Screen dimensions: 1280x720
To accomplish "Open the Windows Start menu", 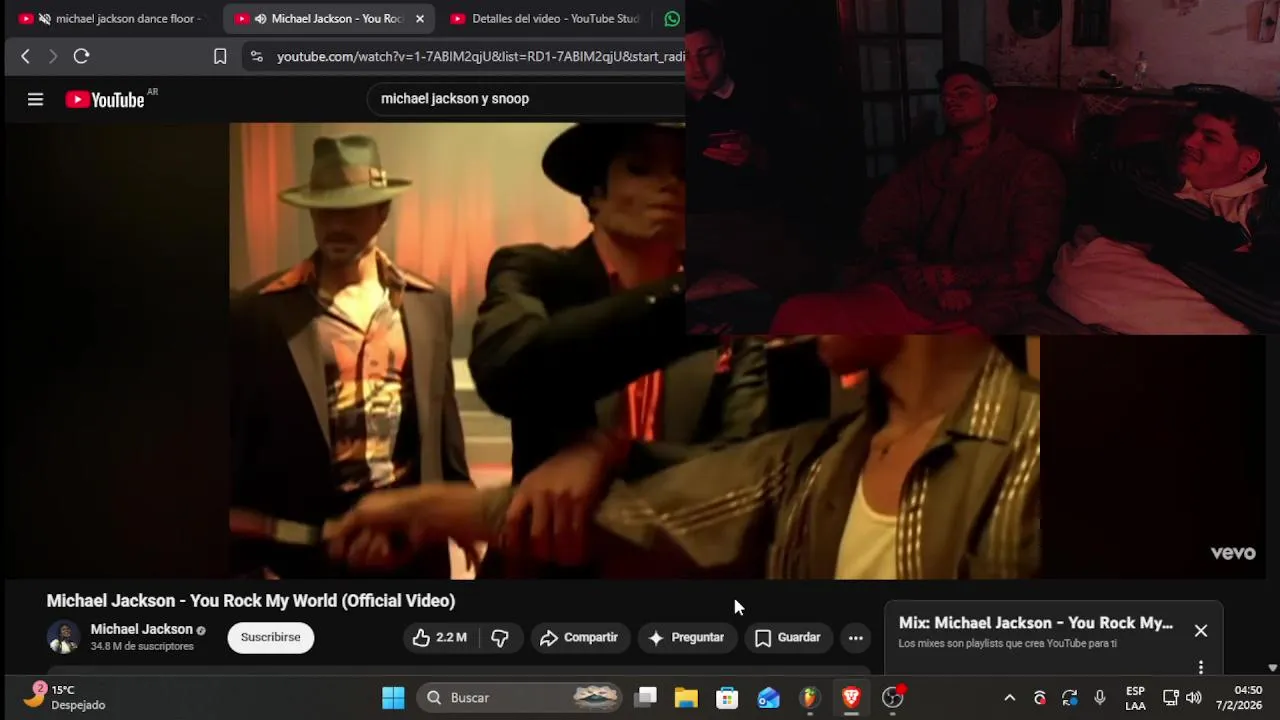I will pos(393,697).
